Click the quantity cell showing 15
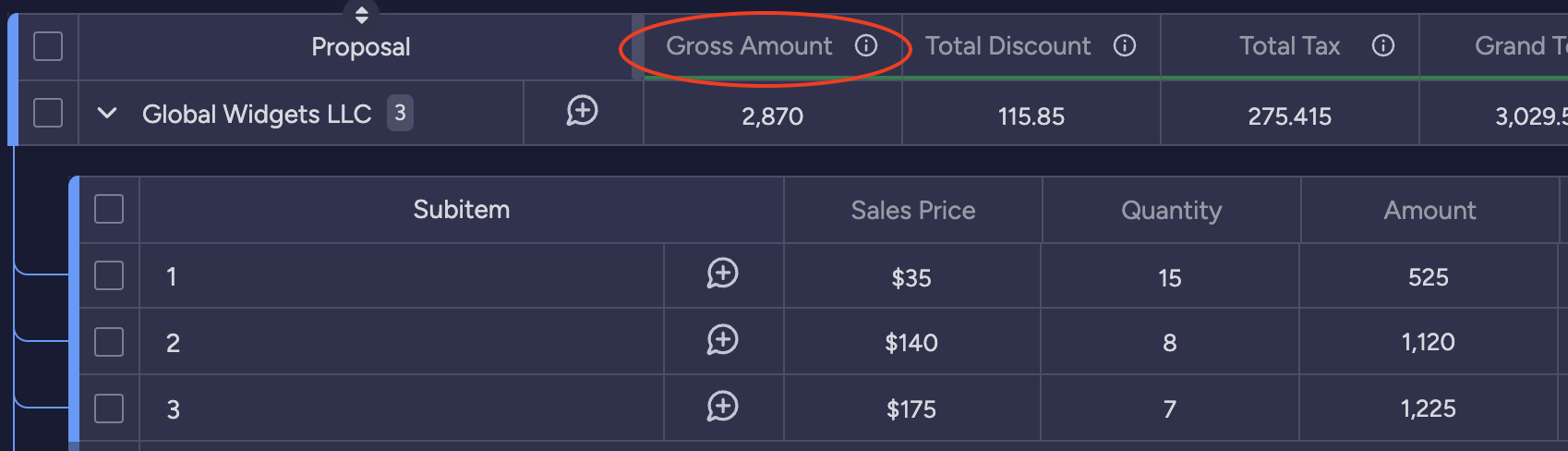This screenshot has height=451, width=1568. 1170,277
